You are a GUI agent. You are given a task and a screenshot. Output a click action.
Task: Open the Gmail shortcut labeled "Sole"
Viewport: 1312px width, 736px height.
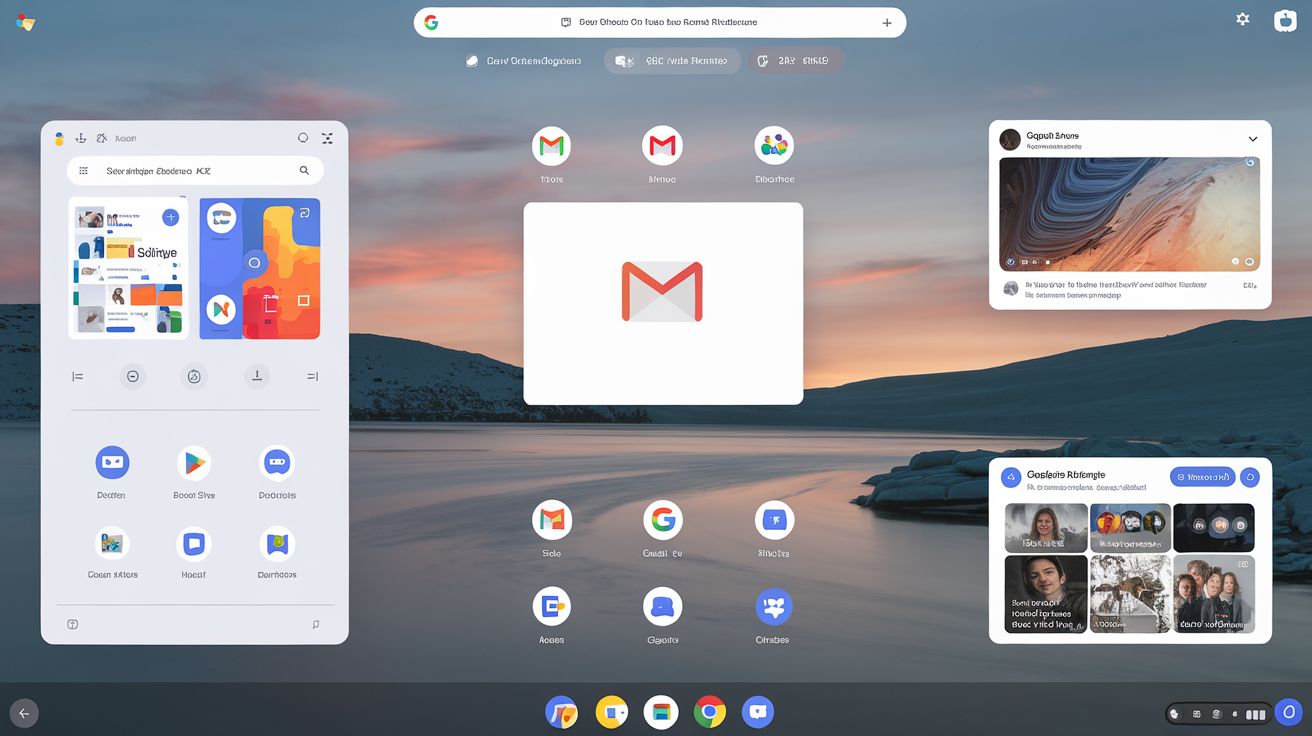pos(552,519)
